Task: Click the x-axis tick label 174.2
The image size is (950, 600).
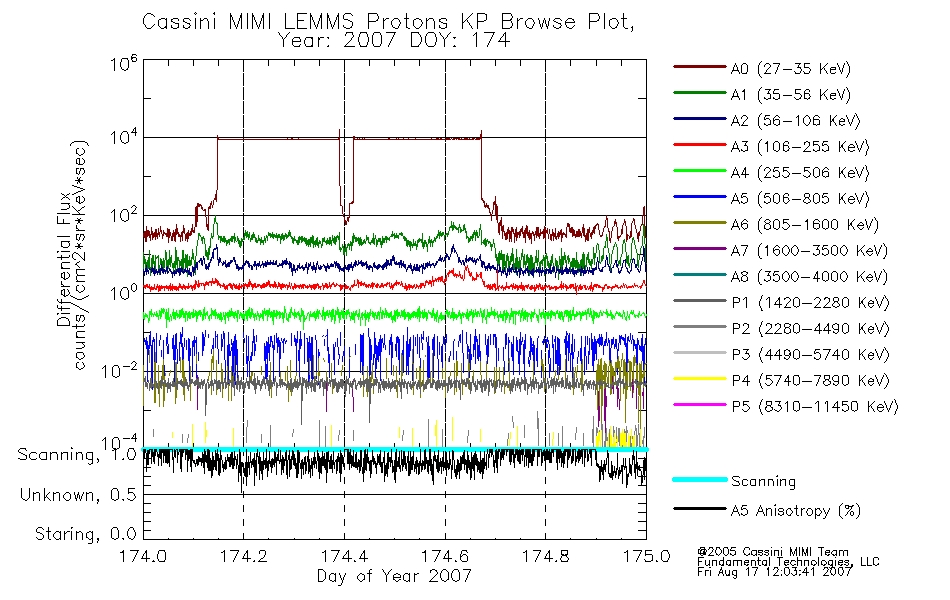Action: [244, 556]
